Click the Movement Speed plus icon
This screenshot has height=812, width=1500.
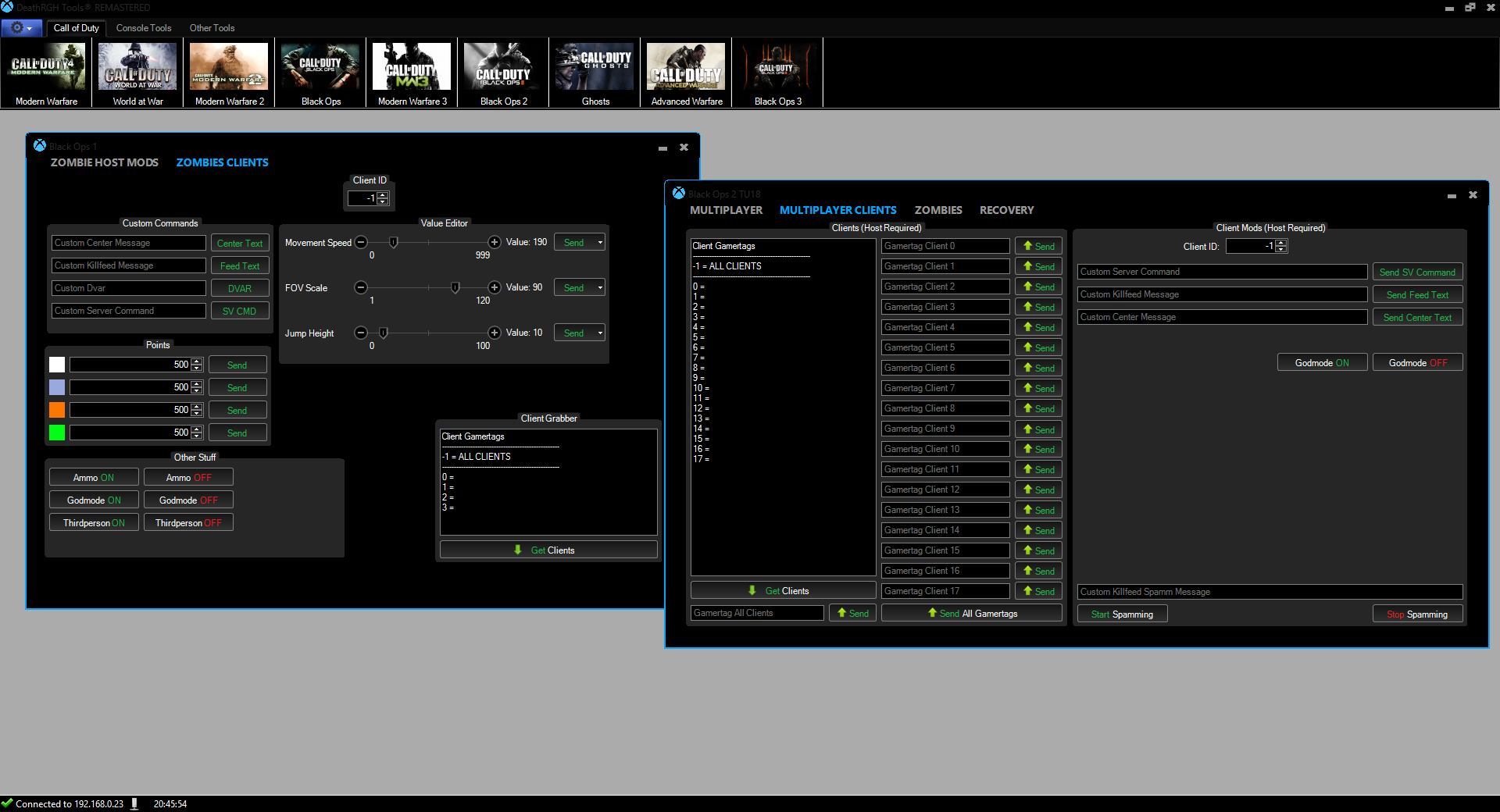click(x=495, y=243)
